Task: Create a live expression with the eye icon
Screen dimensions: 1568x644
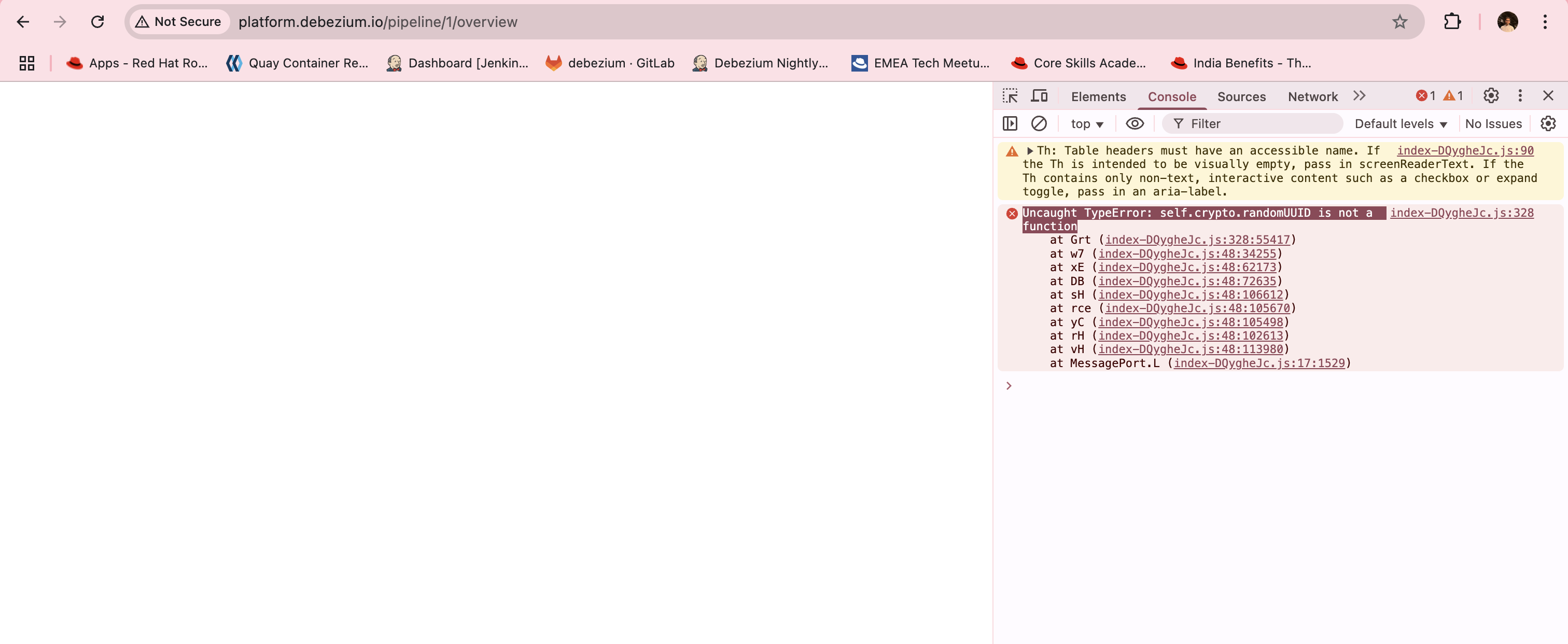Action: tap(1135, 123)
